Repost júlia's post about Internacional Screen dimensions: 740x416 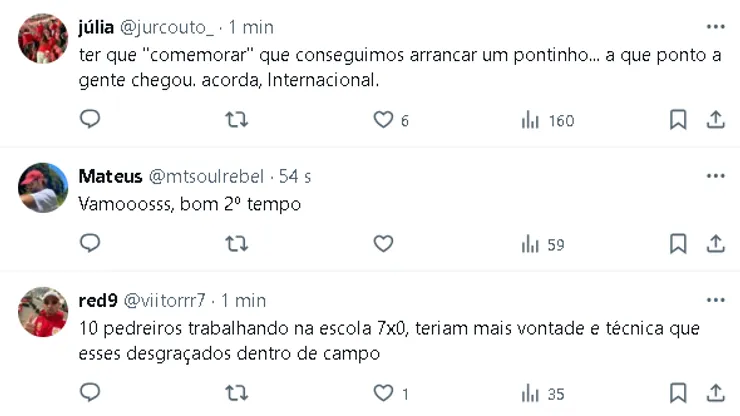[x=236, y=120]
